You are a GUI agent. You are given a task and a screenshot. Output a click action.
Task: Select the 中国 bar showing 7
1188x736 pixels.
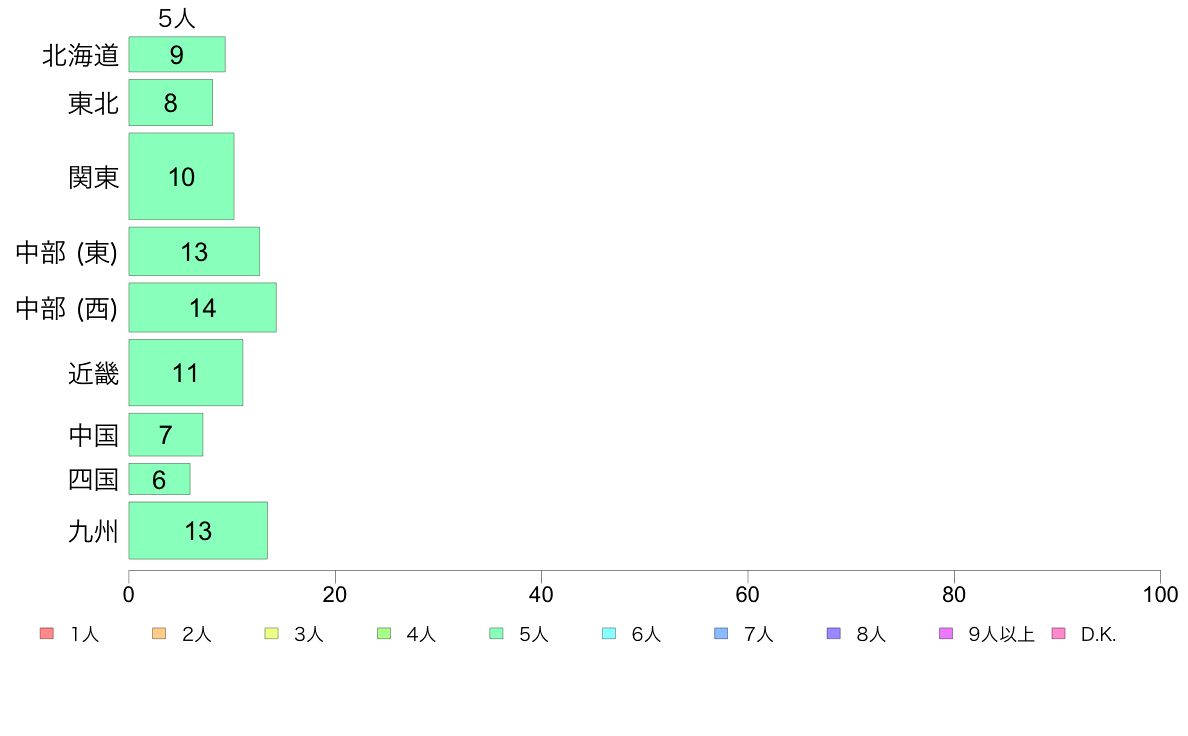pos(166,435)
